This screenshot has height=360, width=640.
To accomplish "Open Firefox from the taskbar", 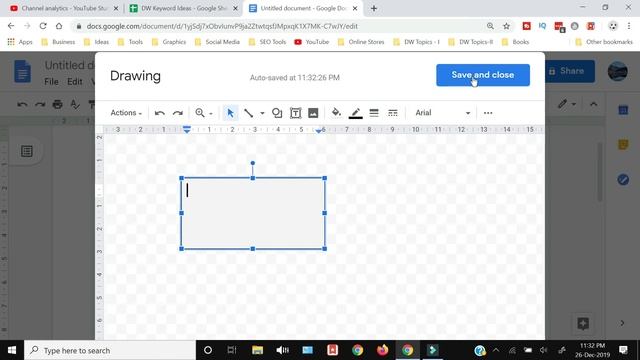I will pos(382,350).
